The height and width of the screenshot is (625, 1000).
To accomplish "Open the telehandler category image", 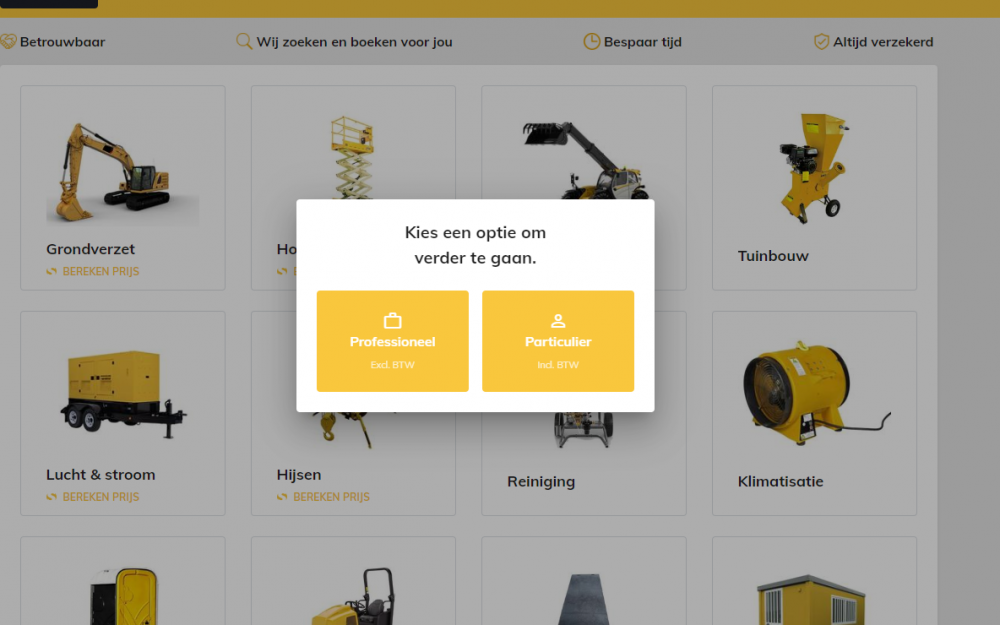I will pyautogui.click(x=585, y=160).
